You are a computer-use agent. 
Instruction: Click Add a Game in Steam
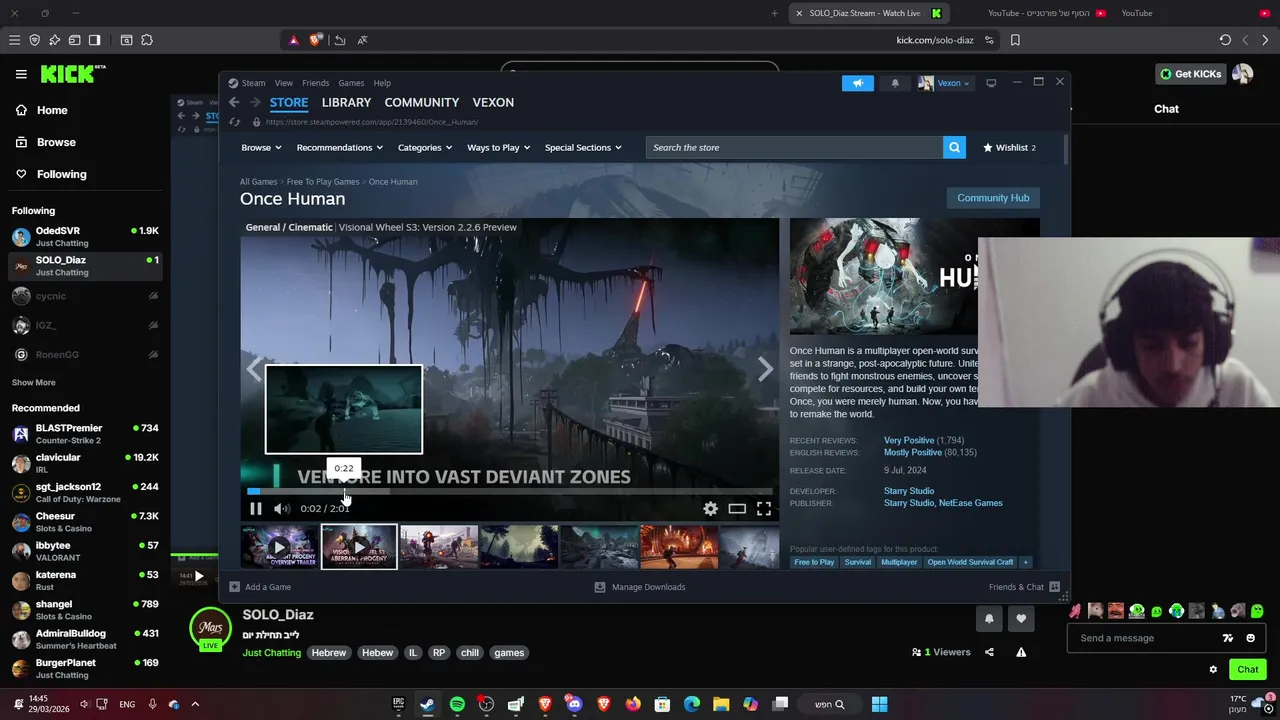260,587
